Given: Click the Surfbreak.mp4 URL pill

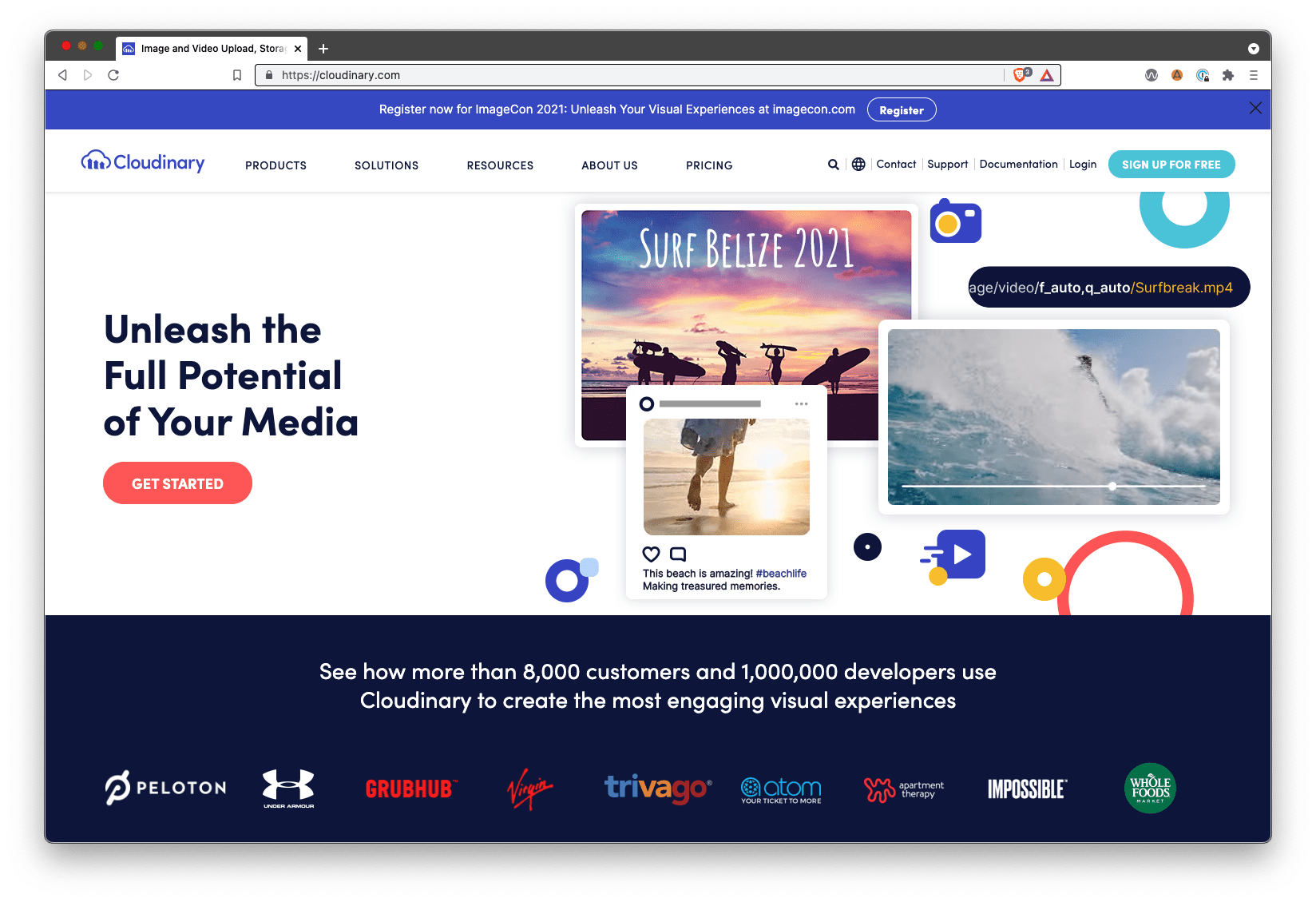Looking at the screenshot, I should point(1108,287).
